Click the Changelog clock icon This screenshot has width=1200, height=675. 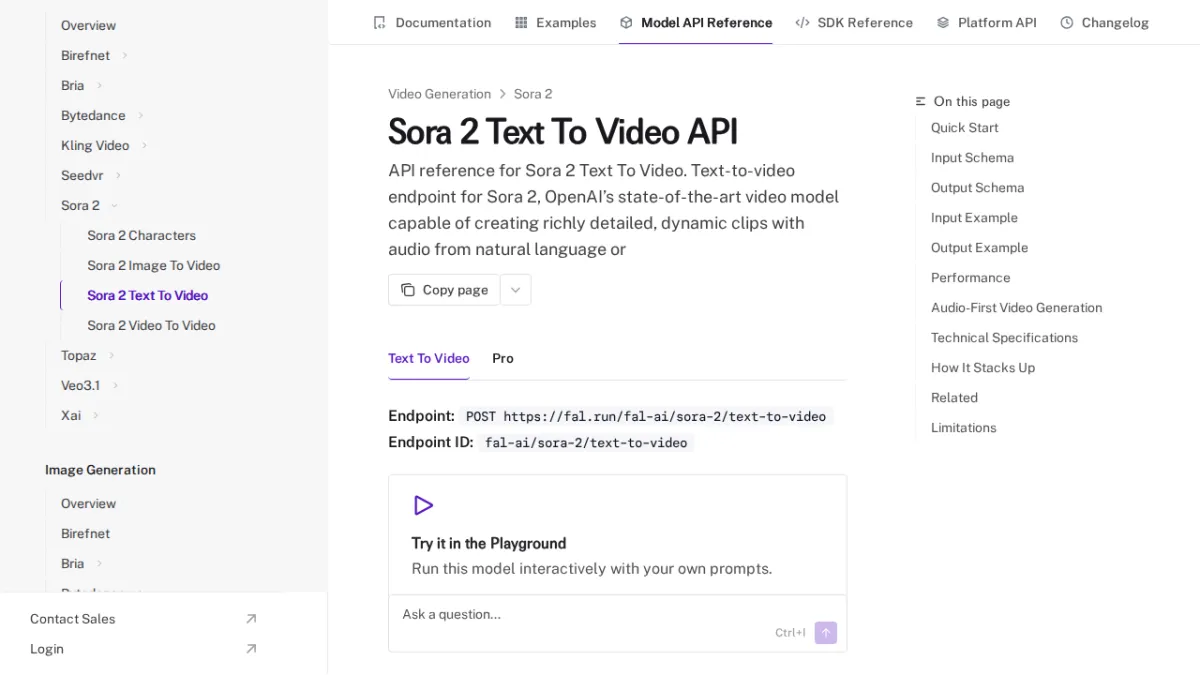[x=1067, y=22]
